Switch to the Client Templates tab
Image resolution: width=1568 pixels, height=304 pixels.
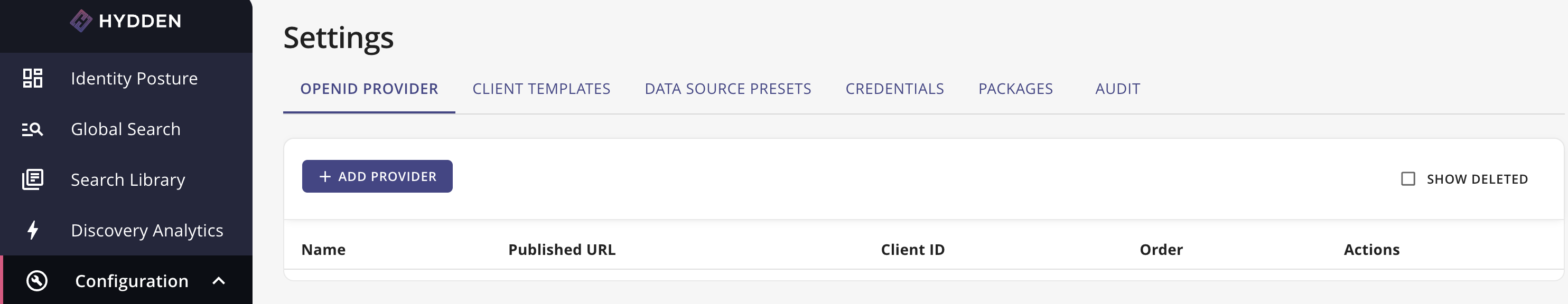pyautogui.click(x=542, y=89)
